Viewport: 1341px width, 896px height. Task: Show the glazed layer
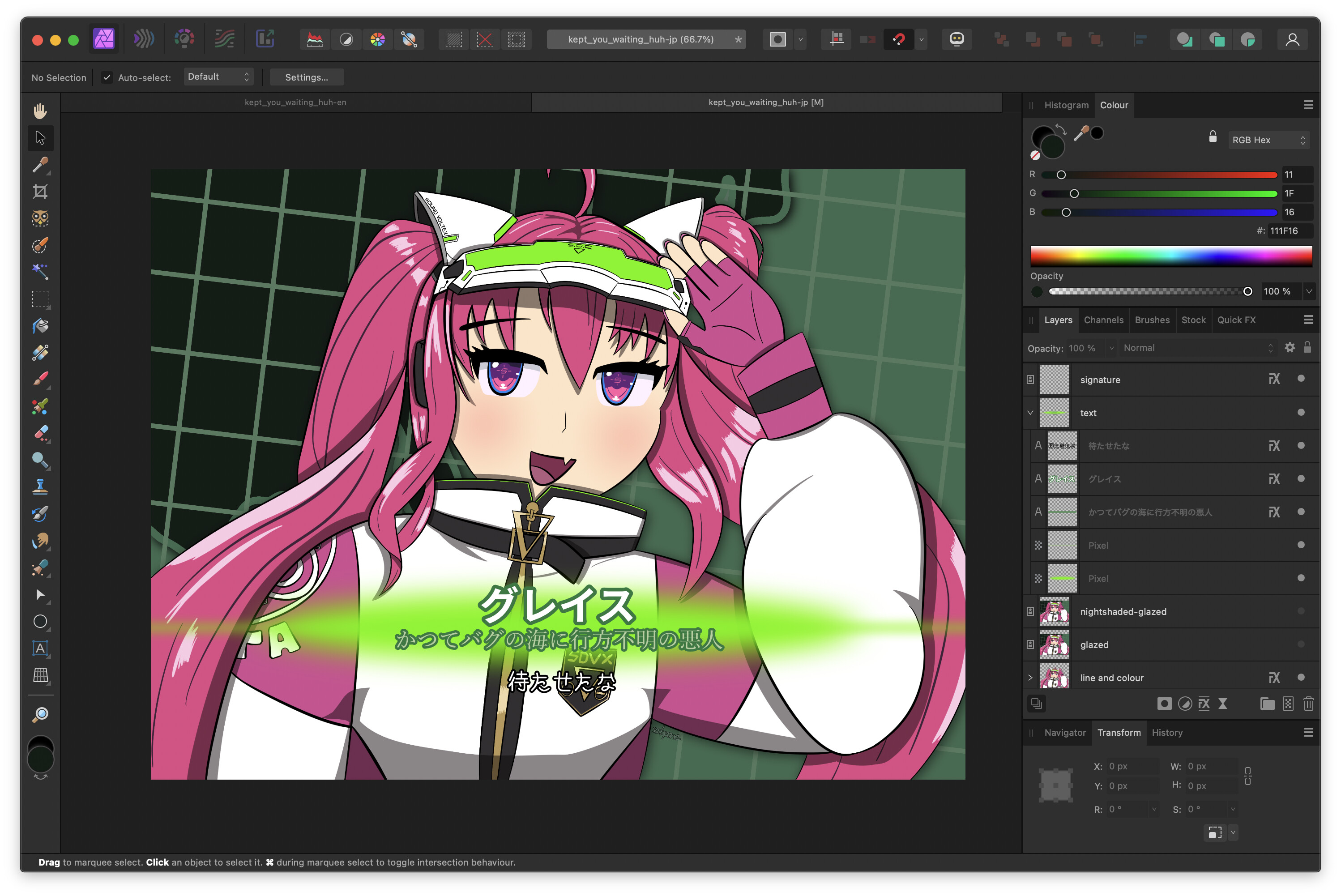click(1301, 644)
